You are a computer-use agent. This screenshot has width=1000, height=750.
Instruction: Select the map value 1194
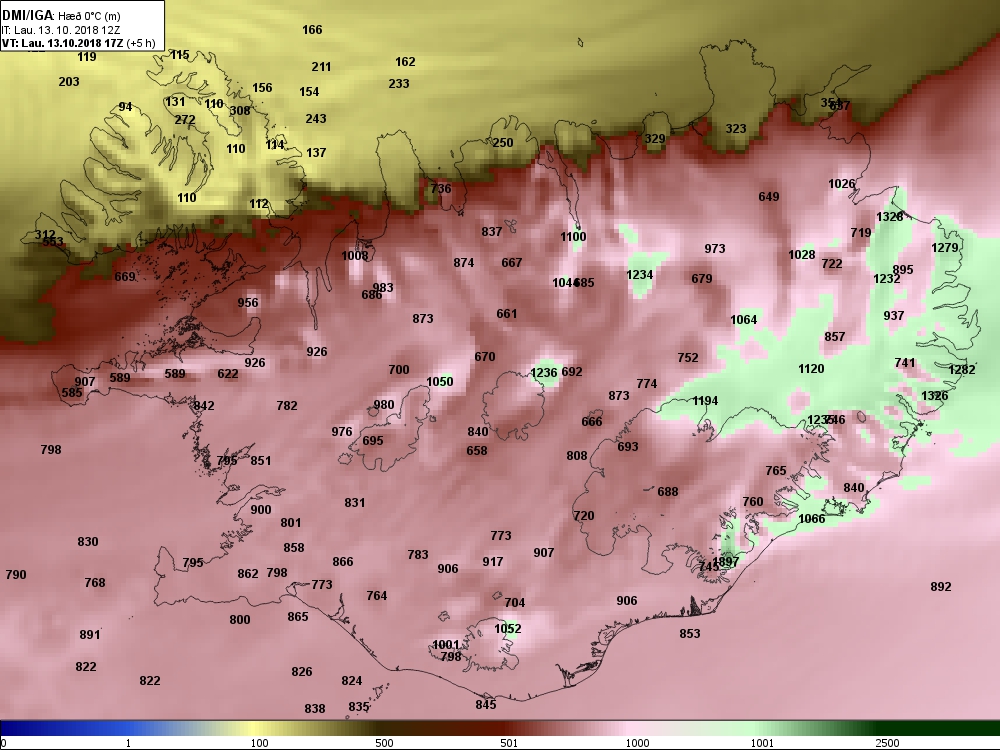click(x=705, y=401)
